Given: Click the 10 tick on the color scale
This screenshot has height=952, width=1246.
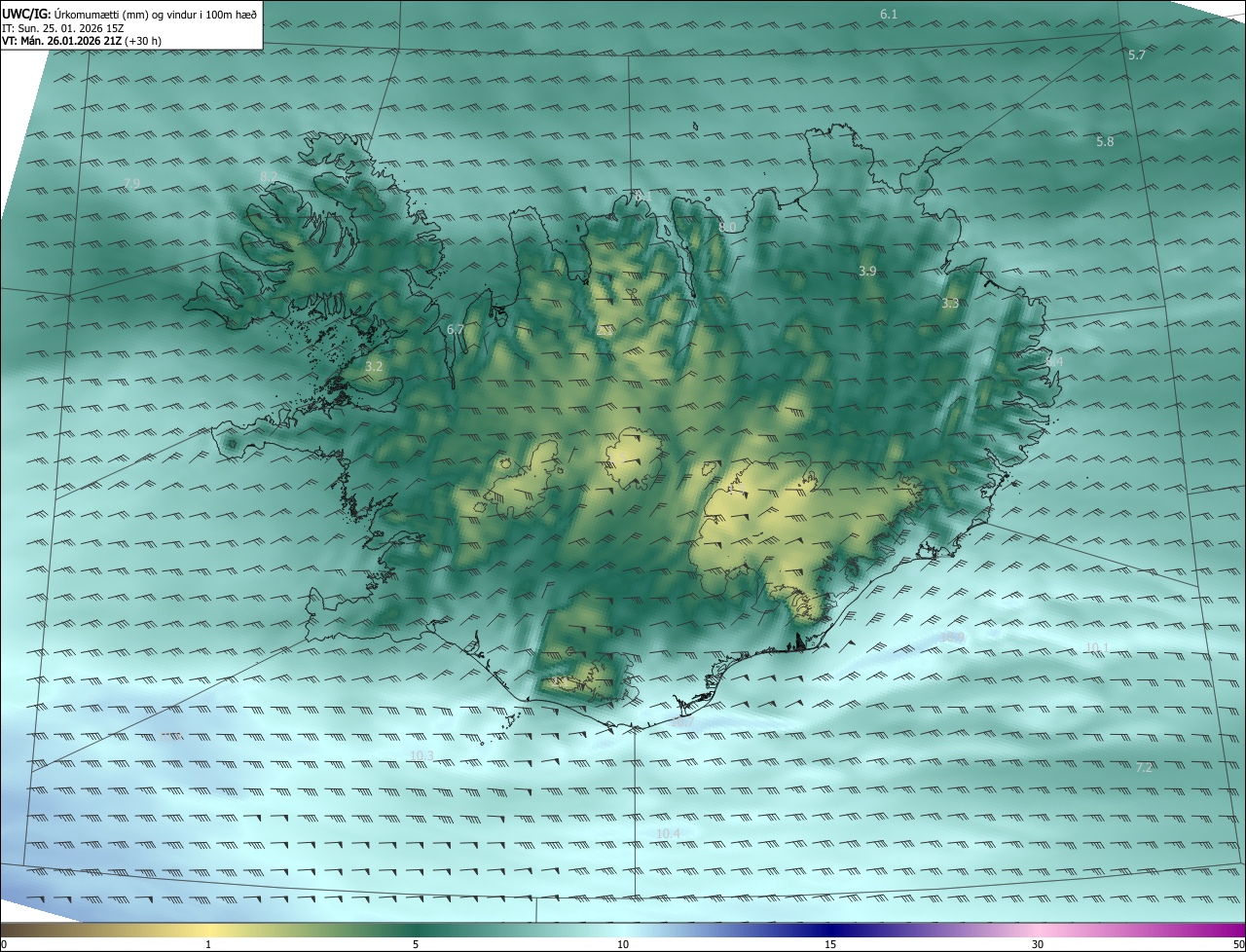Looking at the screenshot, I should coord(623,945).
